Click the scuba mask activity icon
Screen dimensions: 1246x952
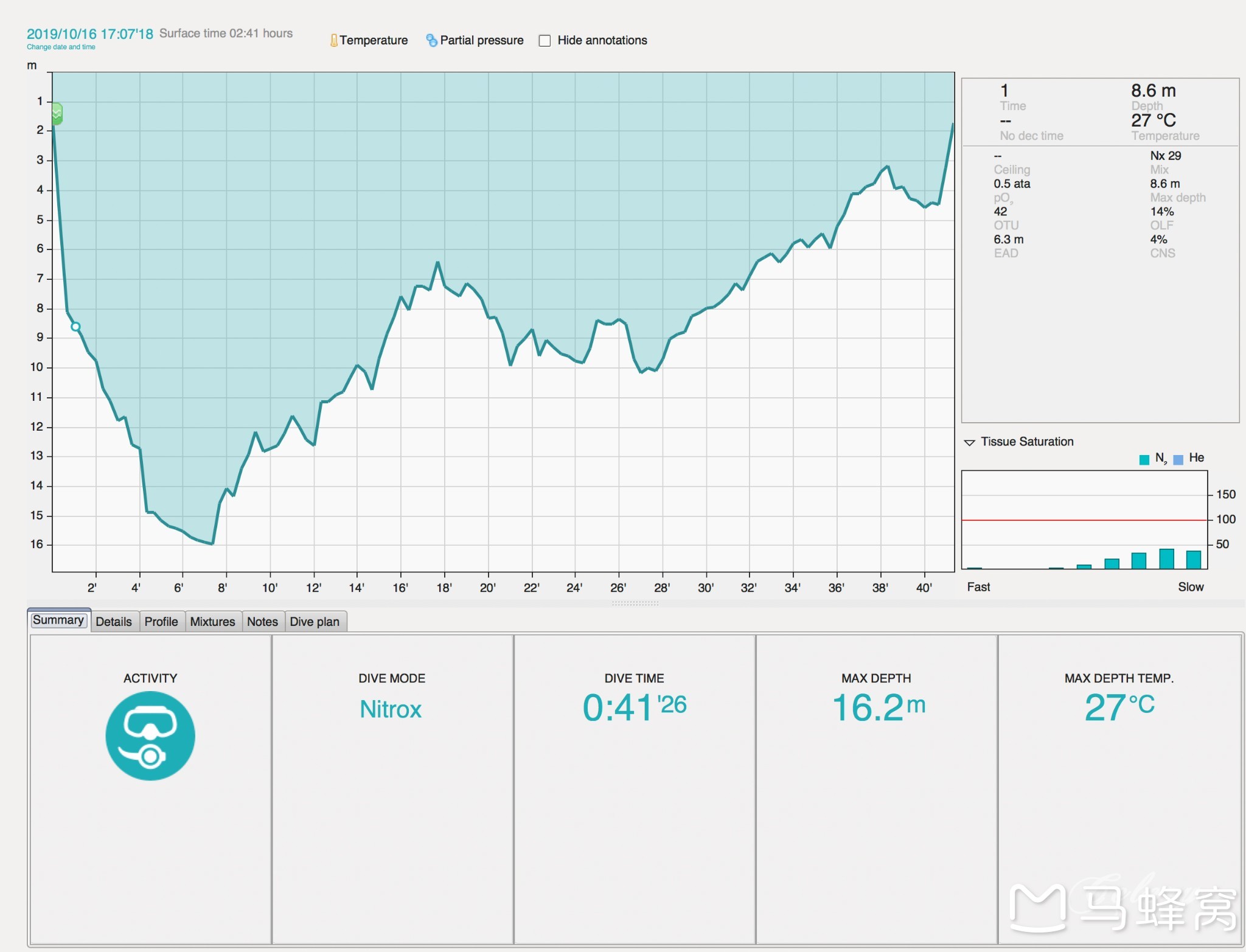tap(150, 736)
